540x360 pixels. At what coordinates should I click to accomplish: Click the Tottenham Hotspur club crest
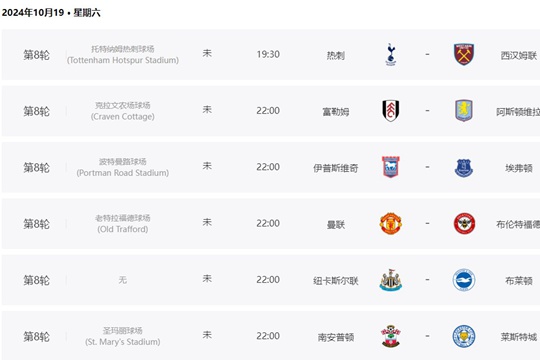point(391,54)
